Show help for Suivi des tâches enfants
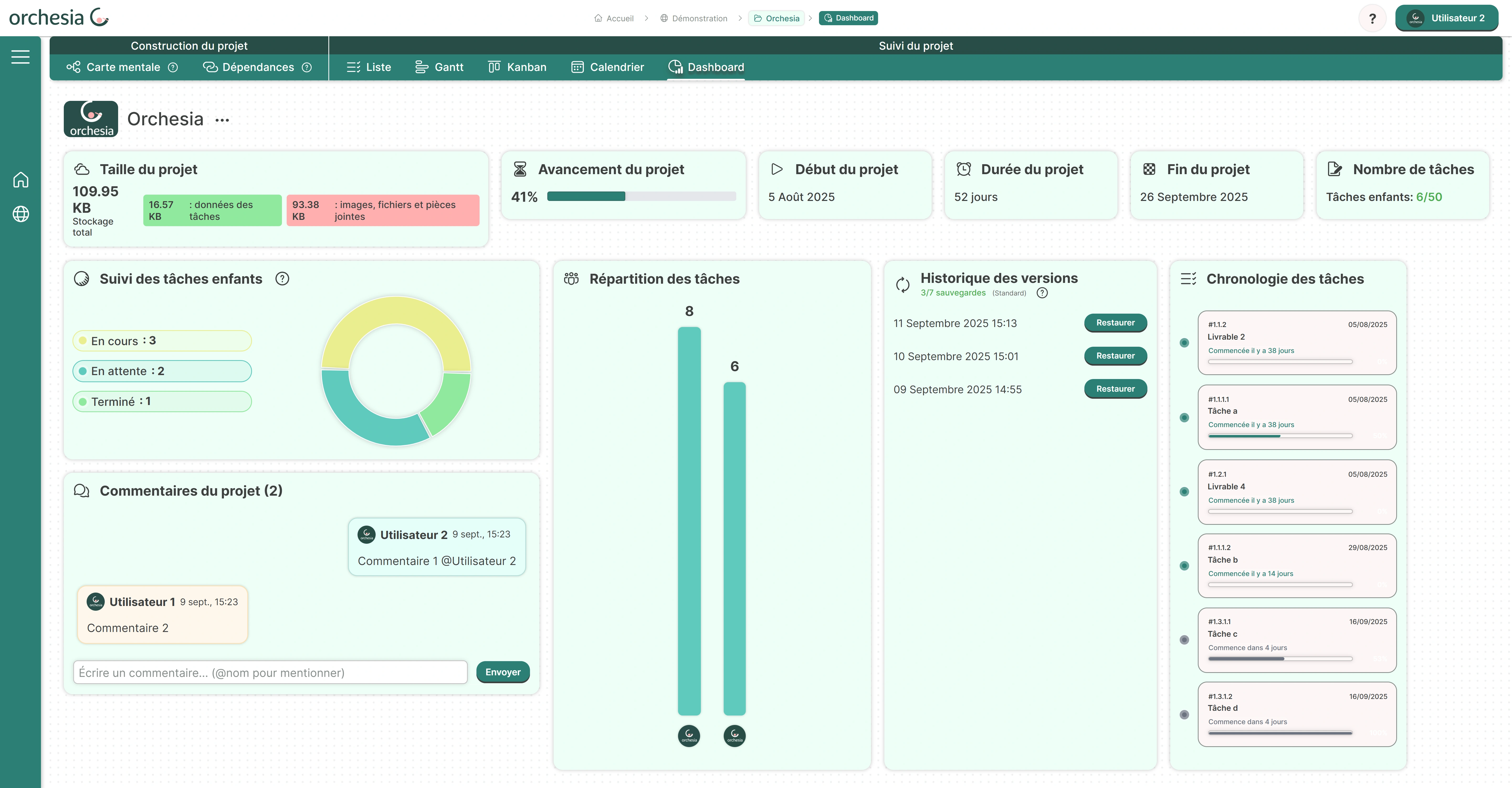 [x=282, y=279]
